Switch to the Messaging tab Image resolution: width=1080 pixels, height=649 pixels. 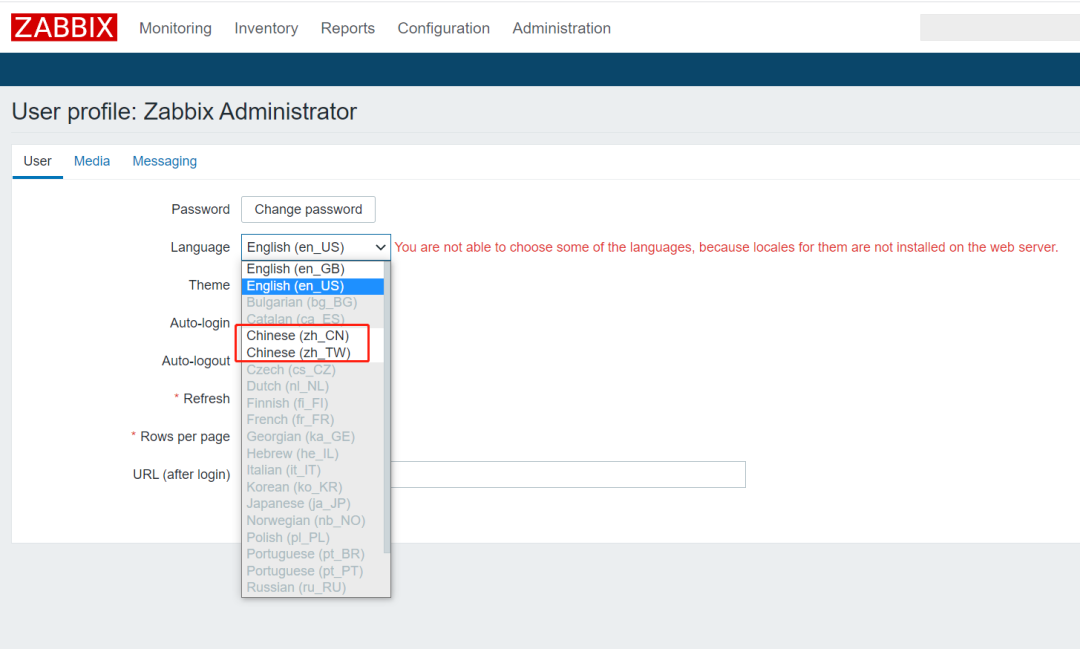tap(165, 161)
